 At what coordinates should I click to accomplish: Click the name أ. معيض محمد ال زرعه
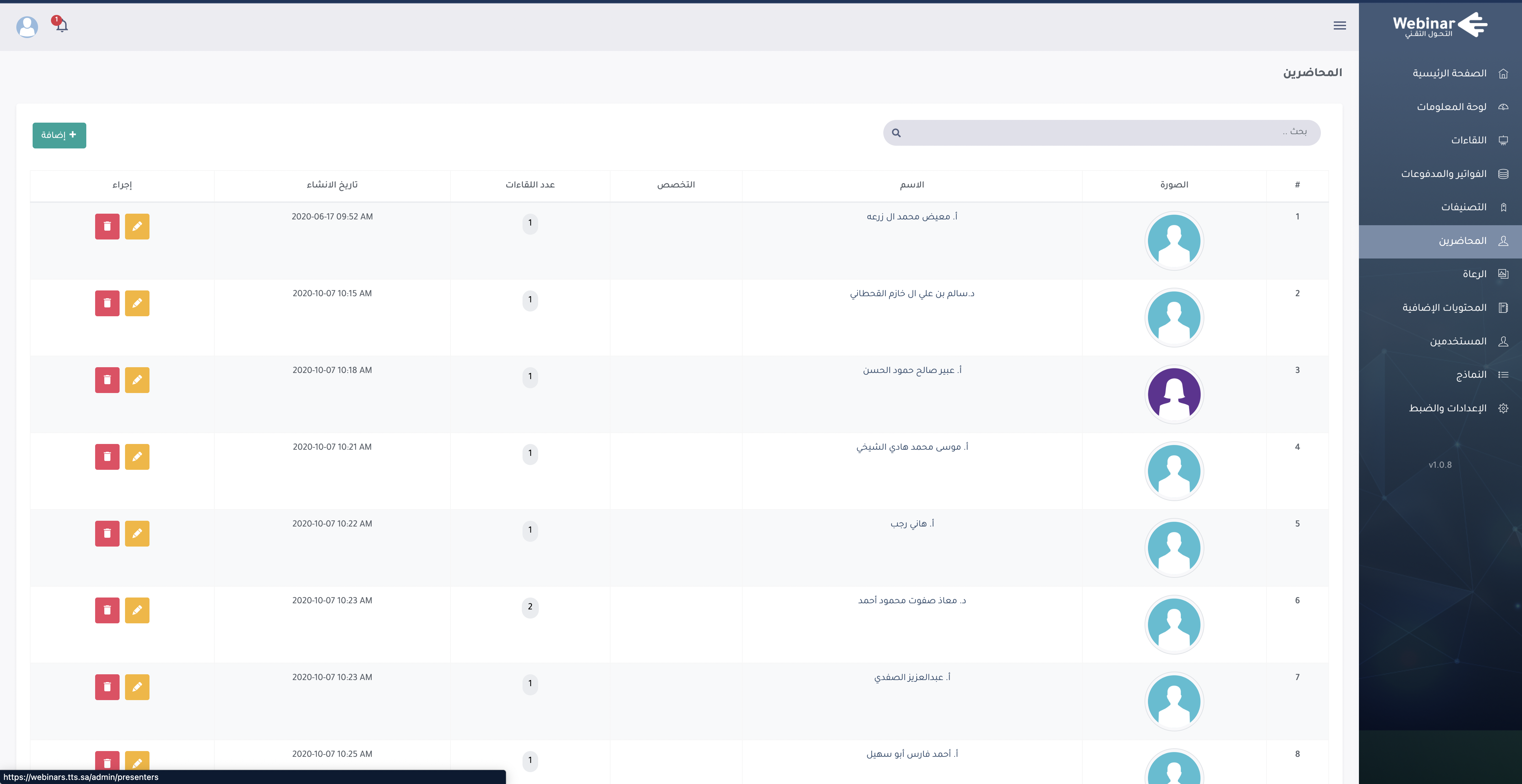tap(912, 217)
